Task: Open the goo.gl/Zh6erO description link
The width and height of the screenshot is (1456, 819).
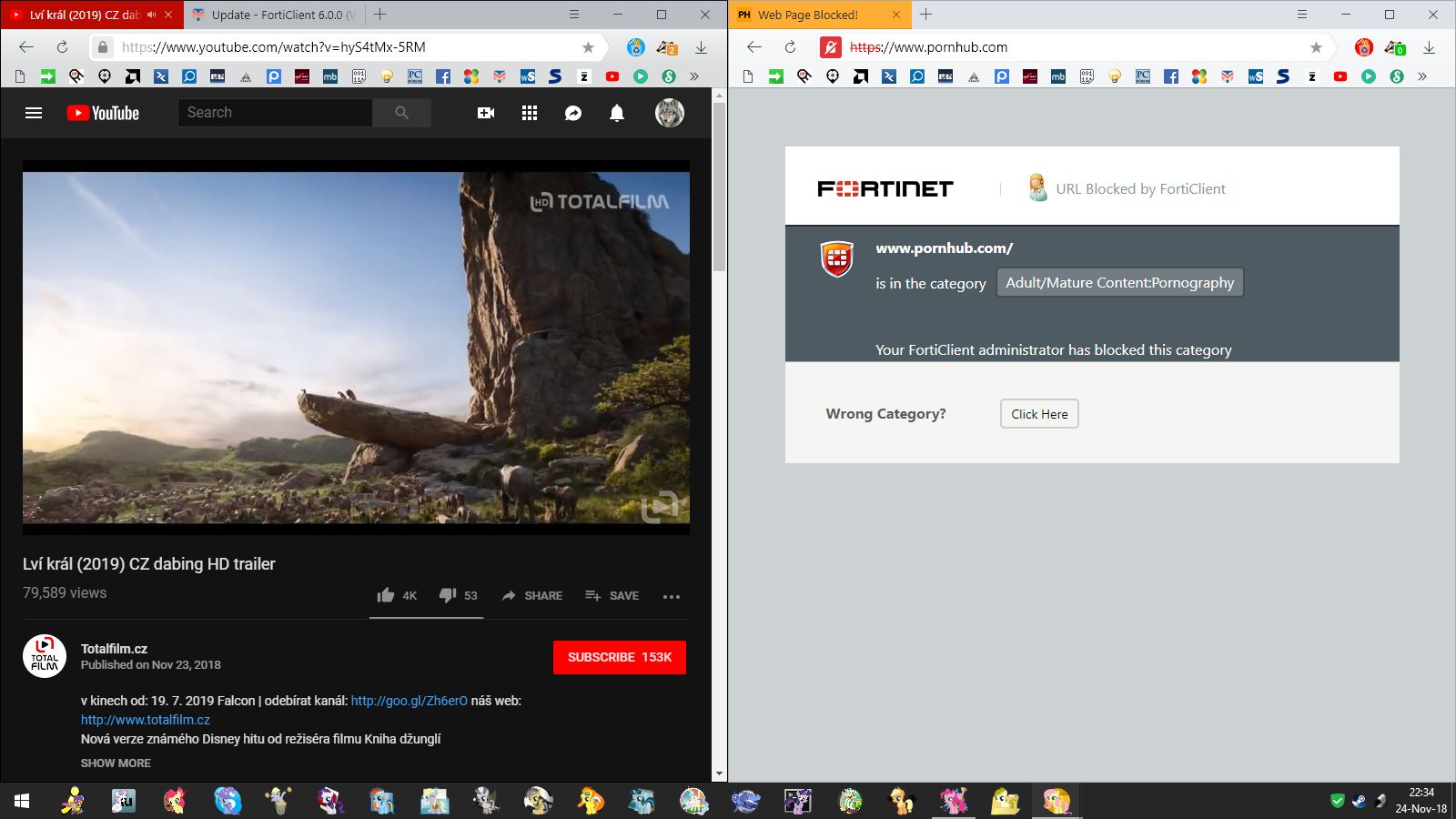Action: coord(409,701)
